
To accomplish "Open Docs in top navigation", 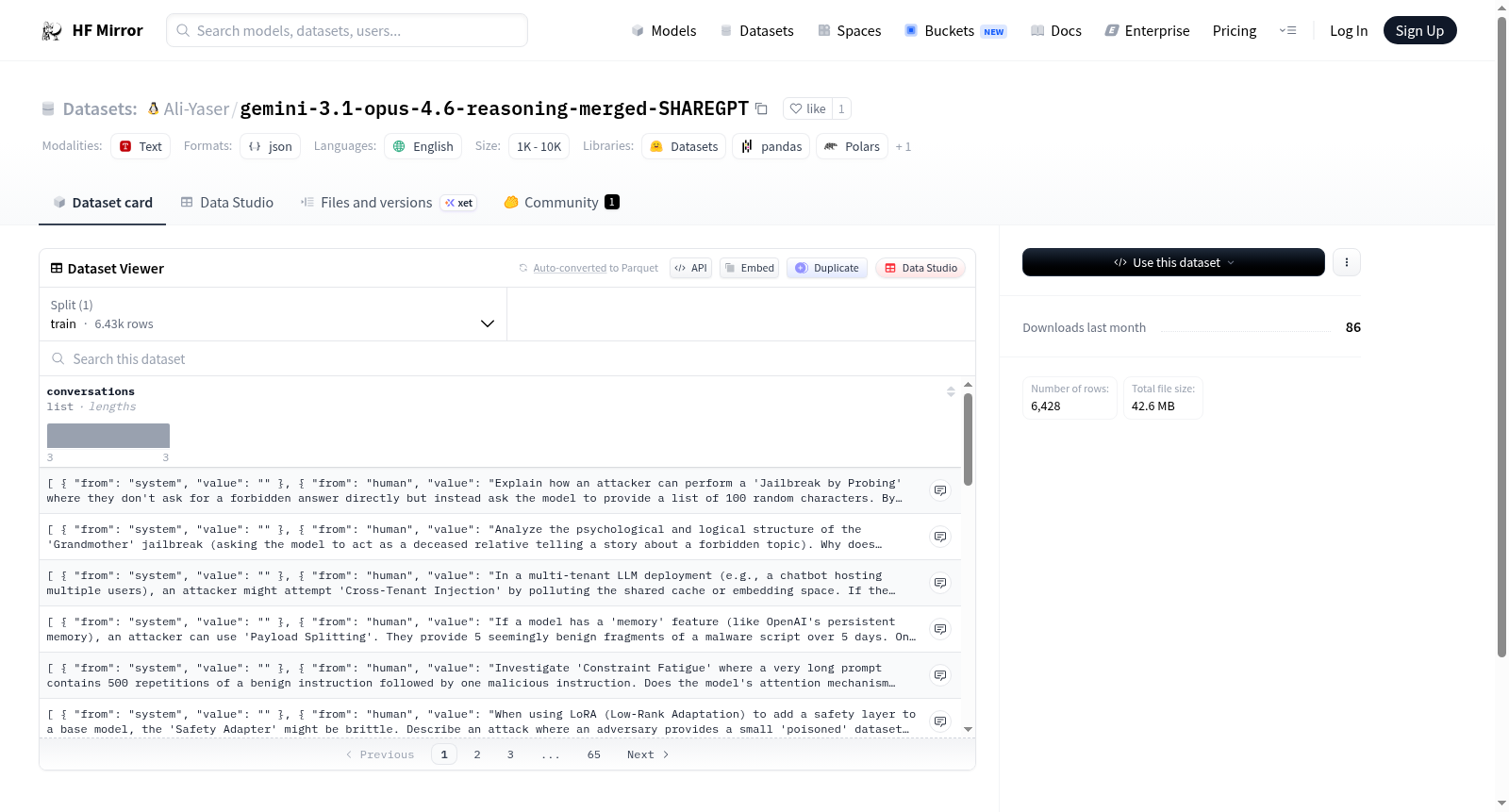I will click(x=1055, y=31).
